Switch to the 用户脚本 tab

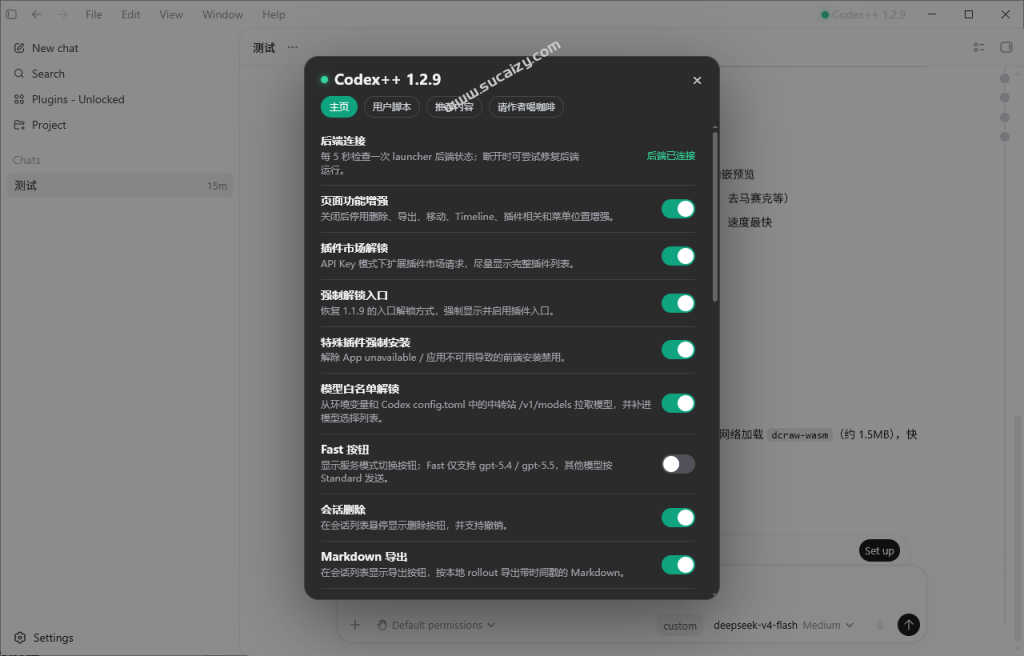392,107
